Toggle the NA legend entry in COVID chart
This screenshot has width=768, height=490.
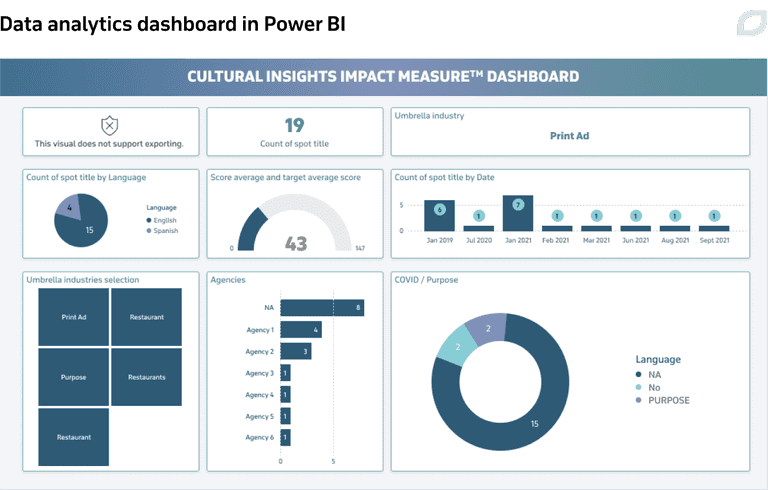point(655,375)
